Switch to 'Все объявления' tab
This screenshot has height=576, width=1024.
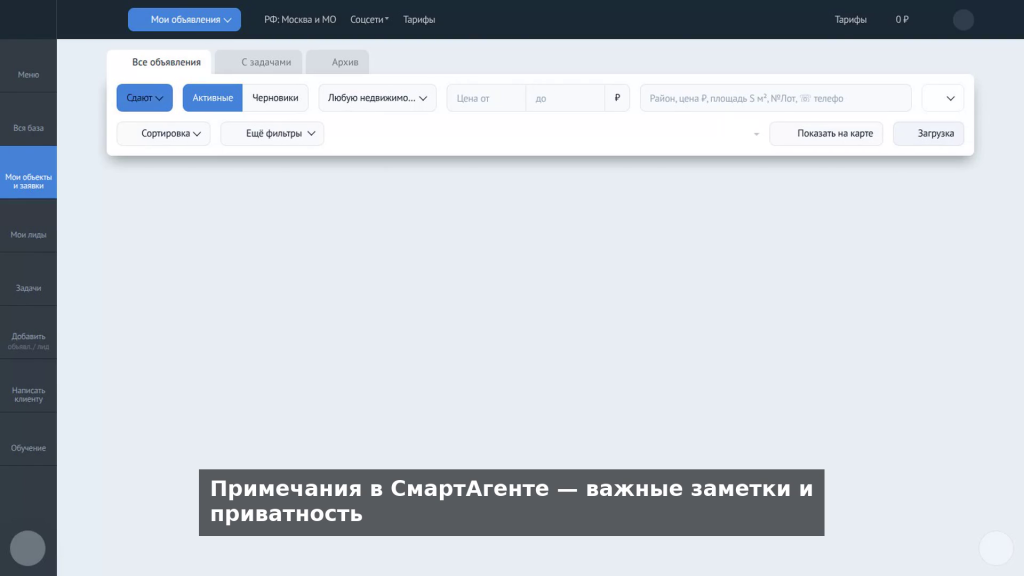pyautogui.click(x=159, y=62)
